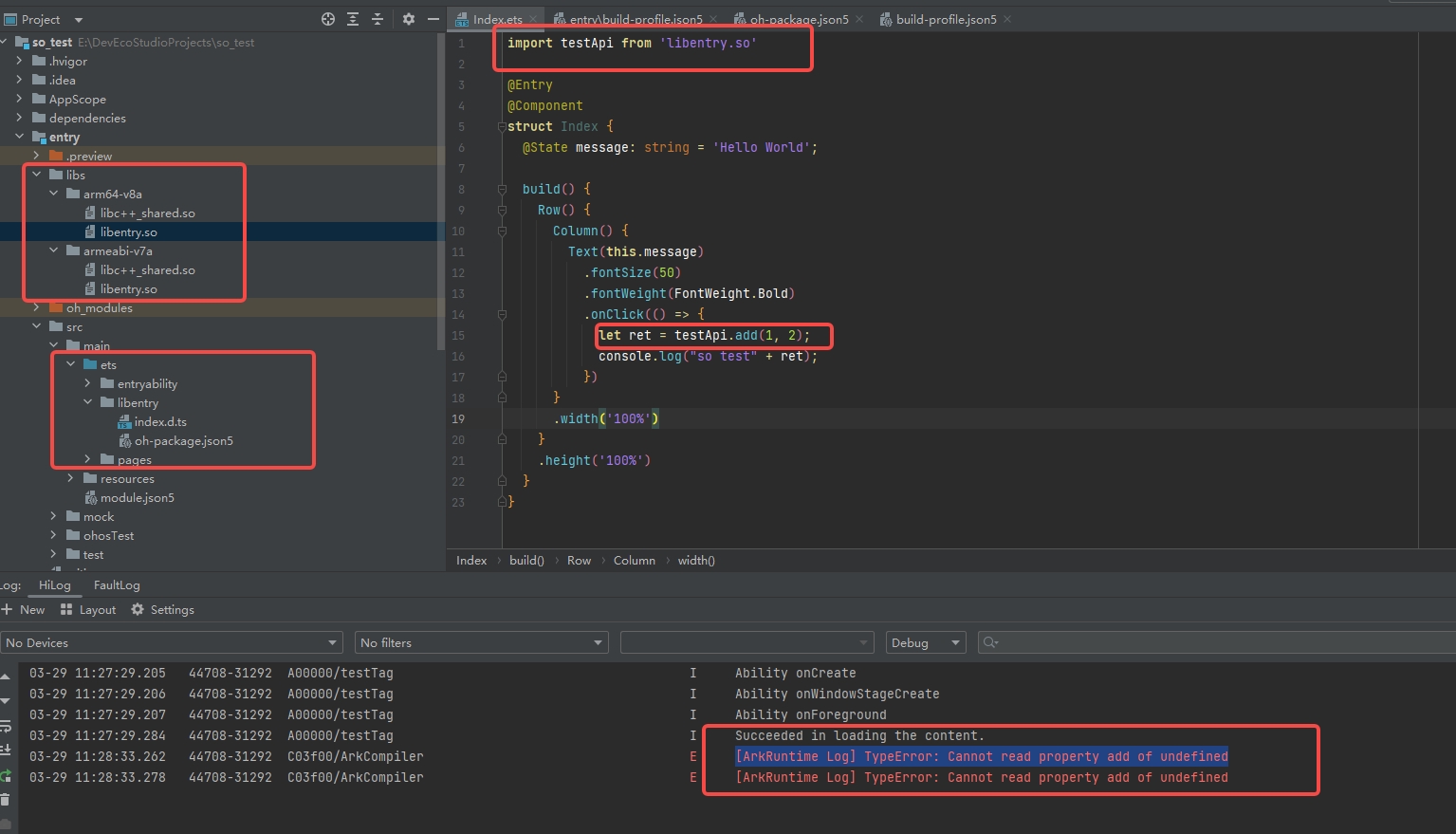Click fold toggle at struct Index line
Screen dimensions: 1456x834
point(502,126)
